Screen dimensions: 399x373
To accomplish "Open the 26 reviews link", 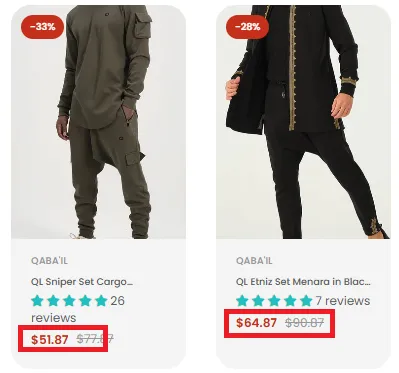I will pos(78,309).
